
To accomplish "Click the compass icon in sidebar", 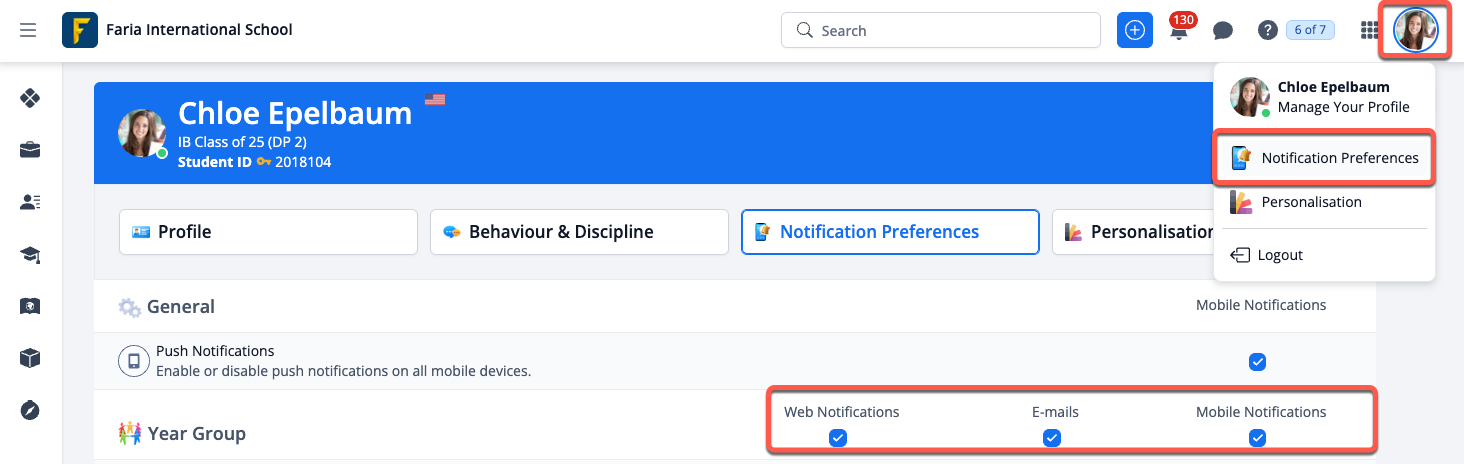I will [x=30, y=410].
